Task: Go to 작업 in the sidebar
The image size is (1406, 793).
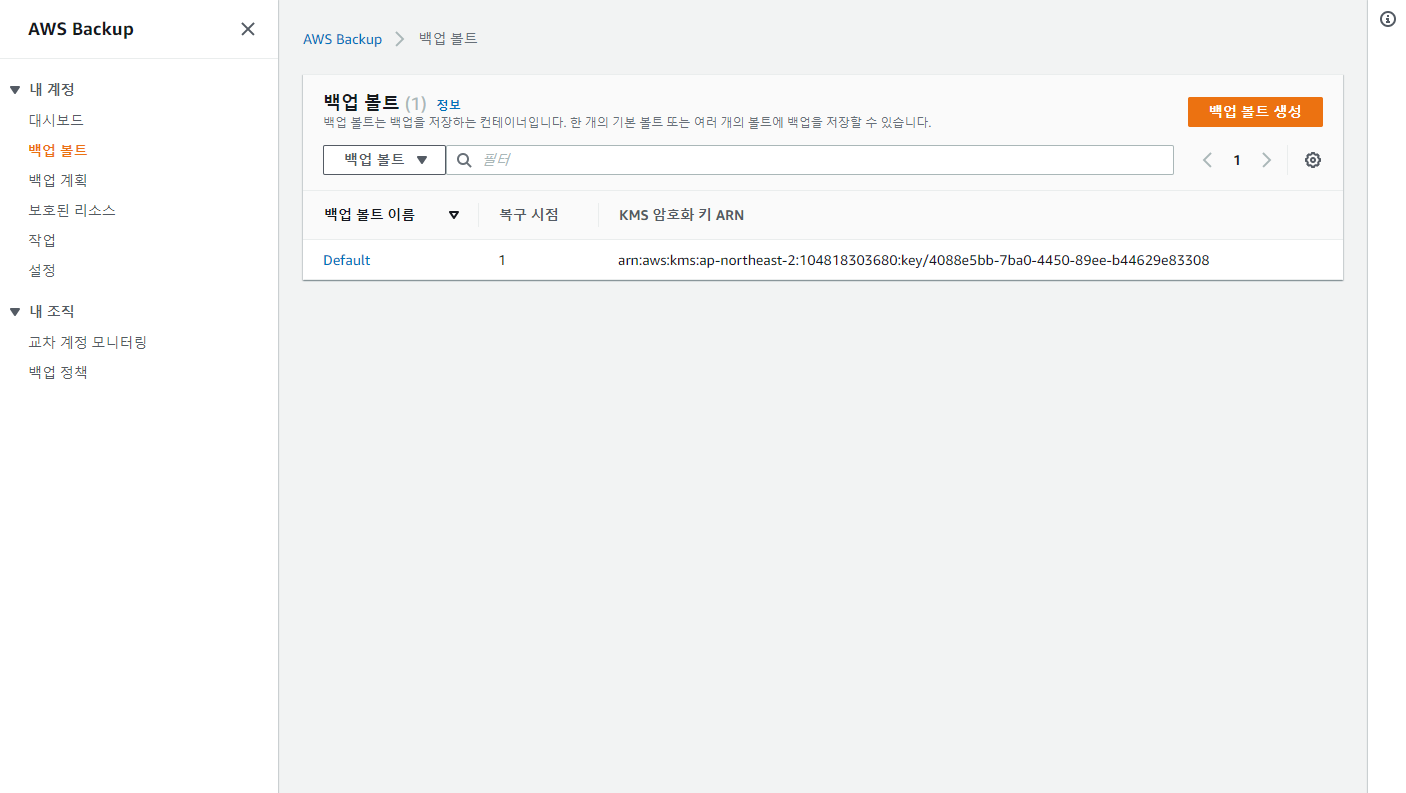Action: pos(42,240)
